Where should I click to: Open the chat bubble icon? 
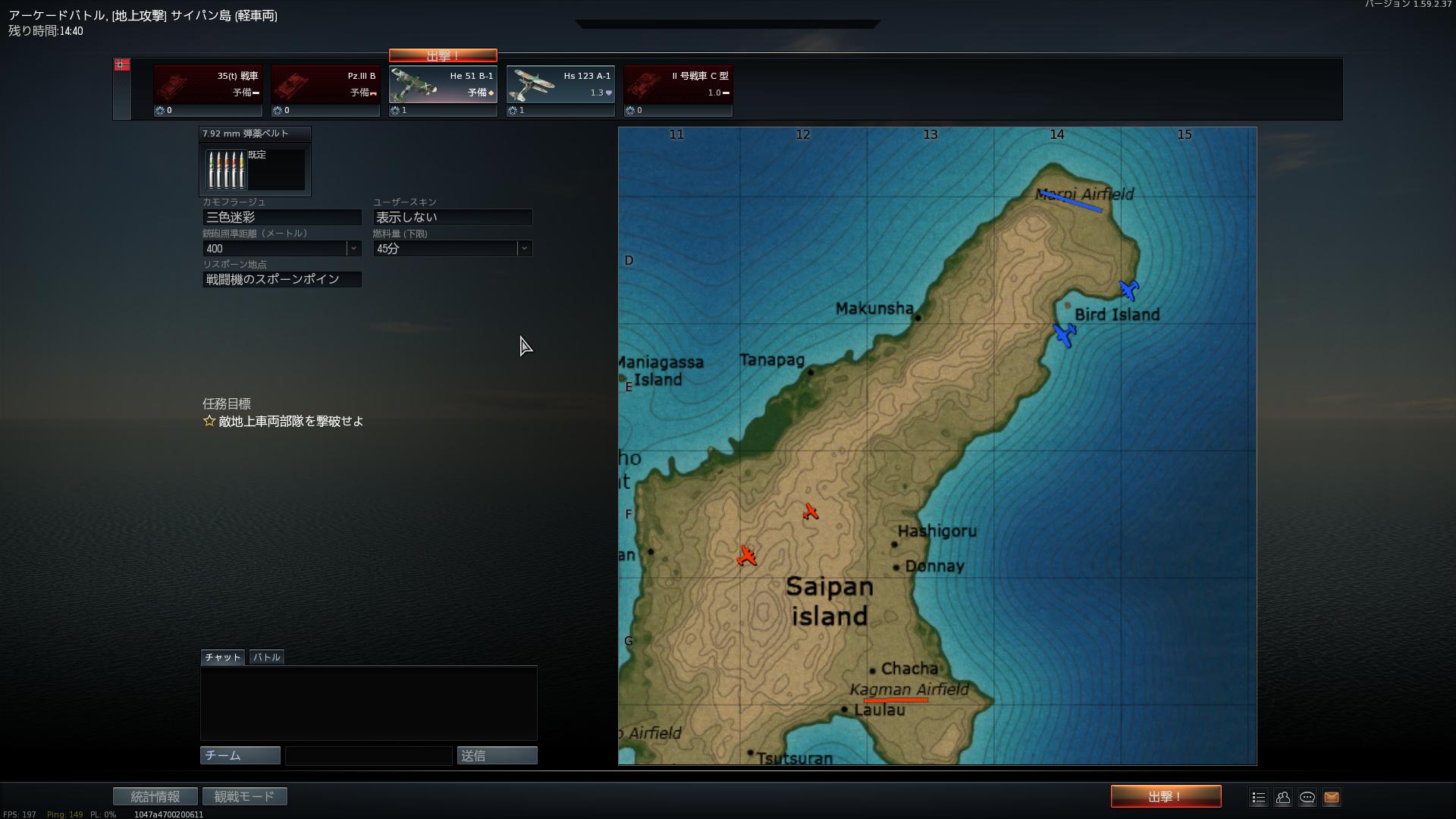point(1307,797)
